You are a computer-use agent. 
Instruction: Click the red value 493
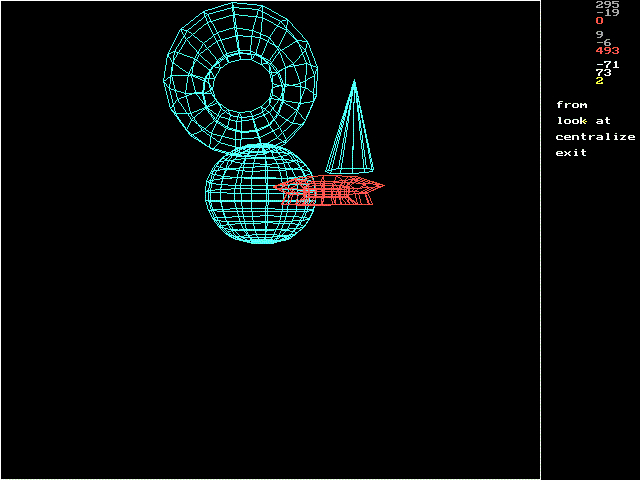click(x=607, y=51)
